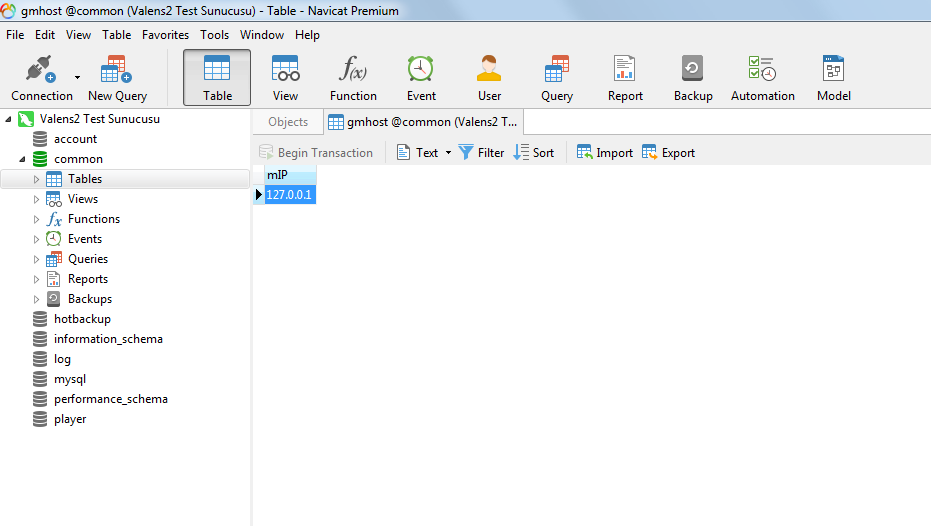Open the Backup toolbar button
Screen dimensions: 931x526
click(x=693, y=78)
